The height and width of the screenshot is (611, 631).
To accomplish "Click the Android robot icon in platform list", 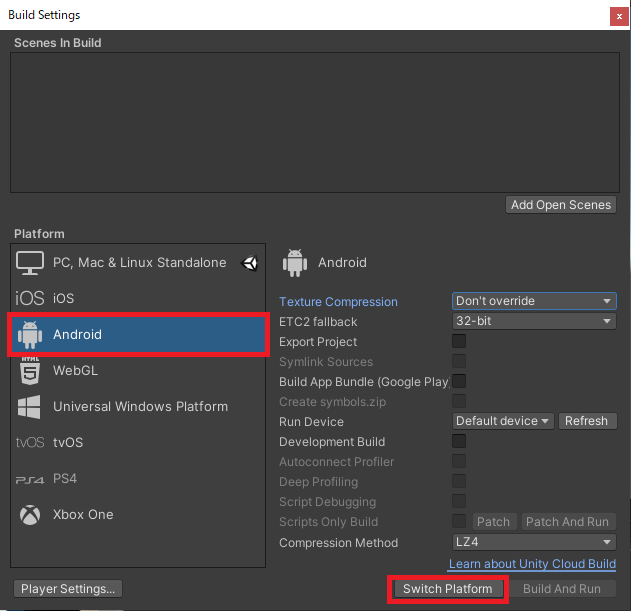I will [30, 334].
